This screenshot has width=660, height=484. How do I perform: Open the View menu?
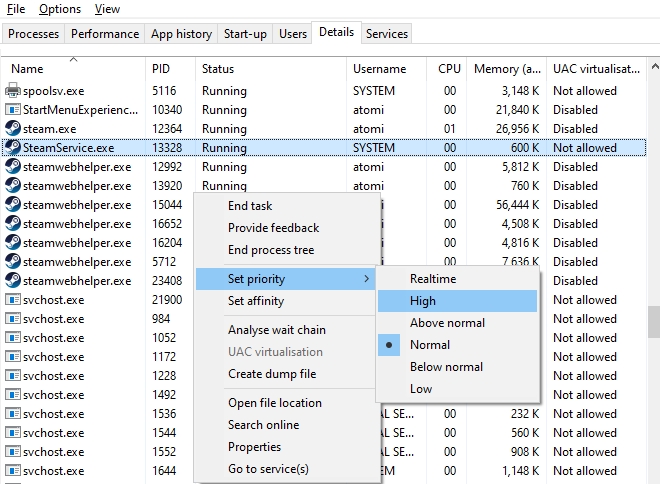coord(107,9)
